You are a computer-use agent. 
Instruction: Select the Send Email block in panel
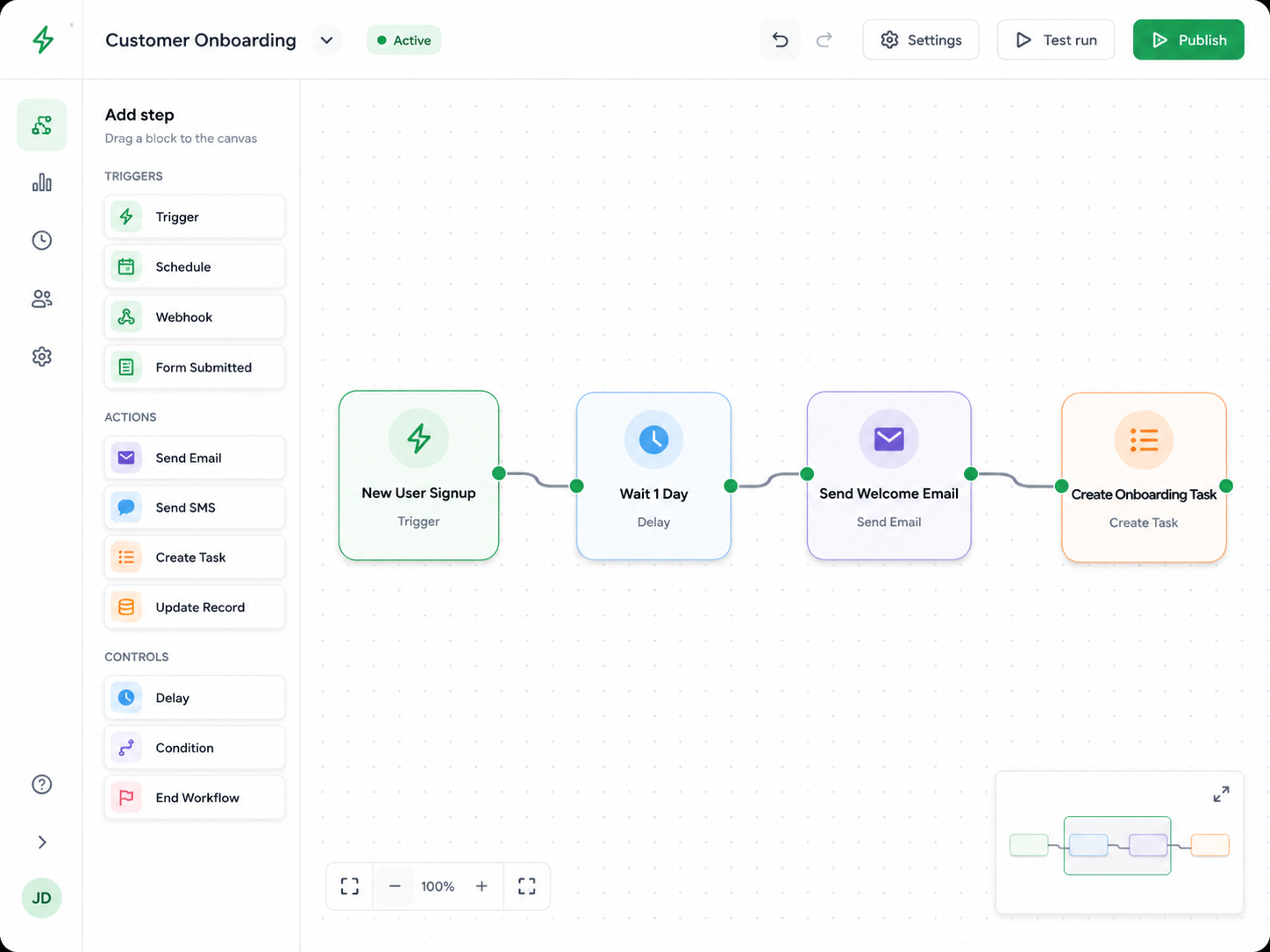195,458
